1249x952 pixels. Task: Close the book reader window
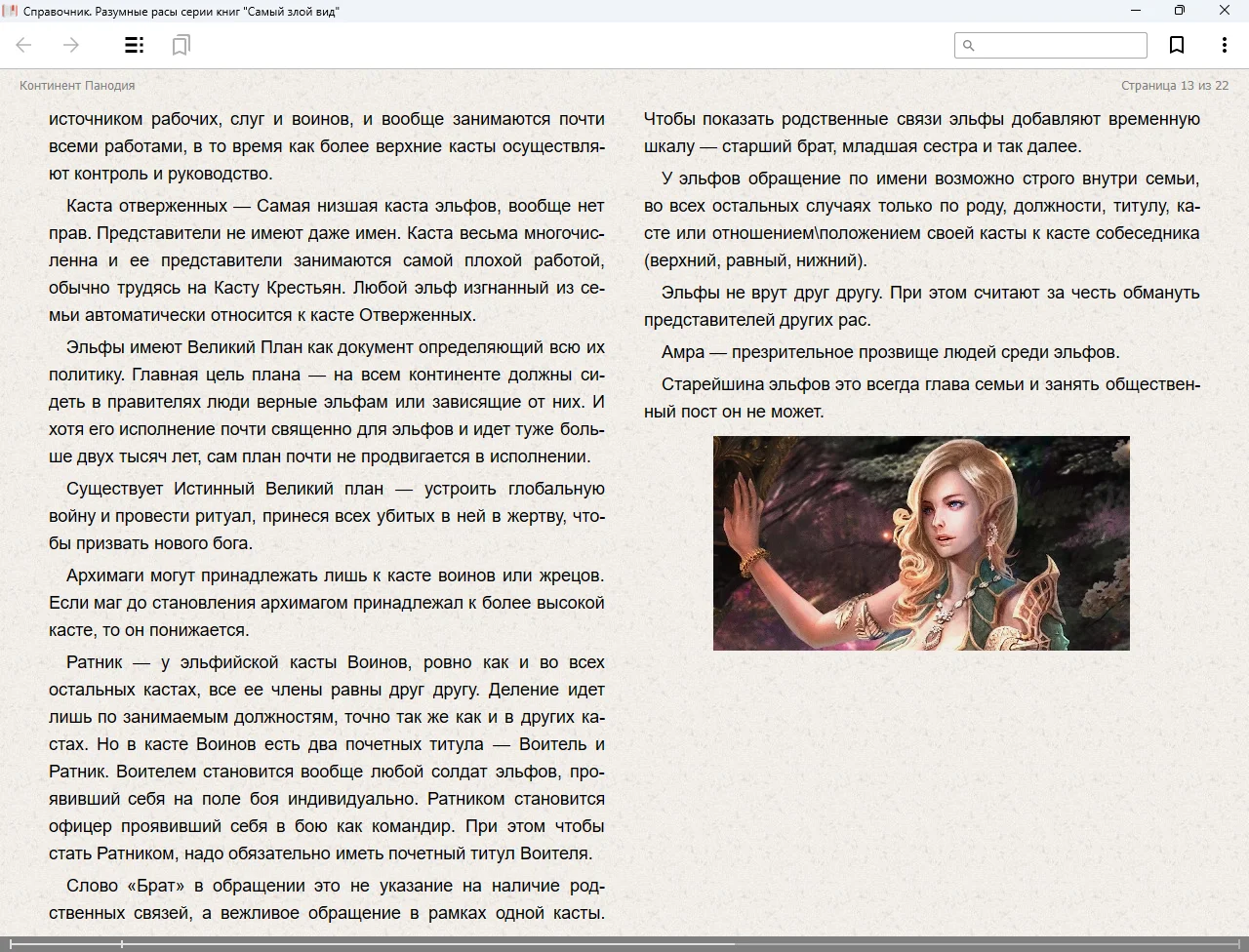point(1225,11)
